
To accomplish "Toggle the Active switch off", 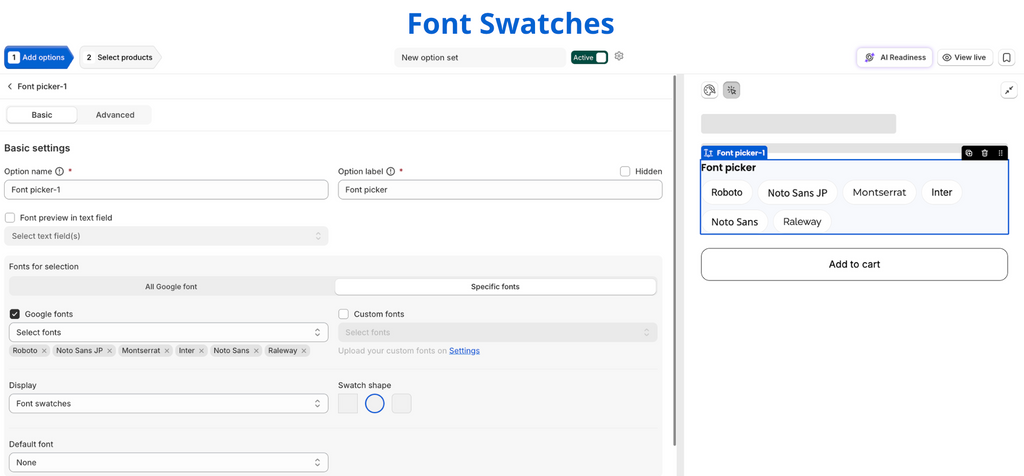I will [589, 57].
